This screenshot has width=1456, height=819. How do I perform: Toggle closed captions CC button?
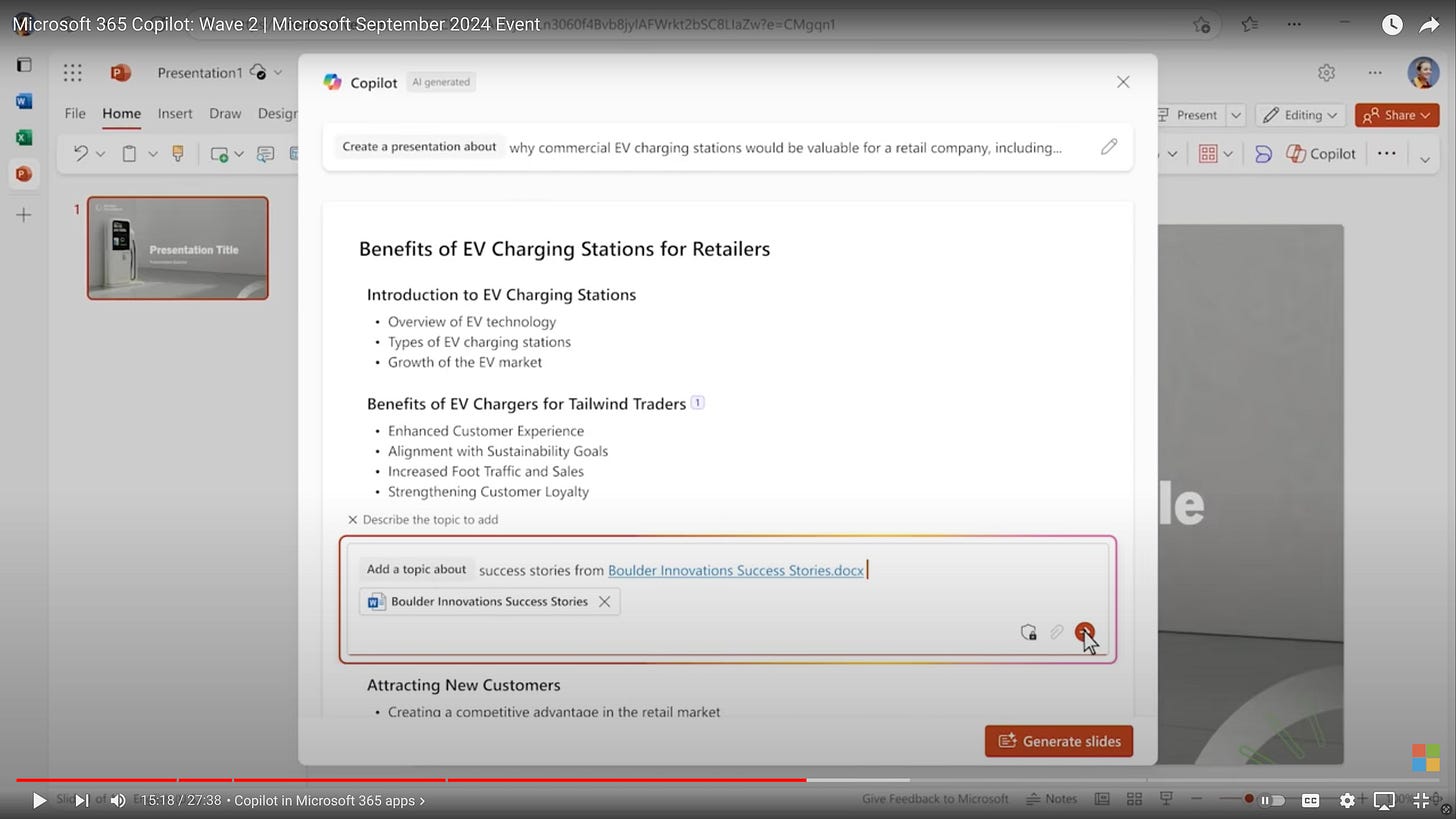(x=1310, y=800)
